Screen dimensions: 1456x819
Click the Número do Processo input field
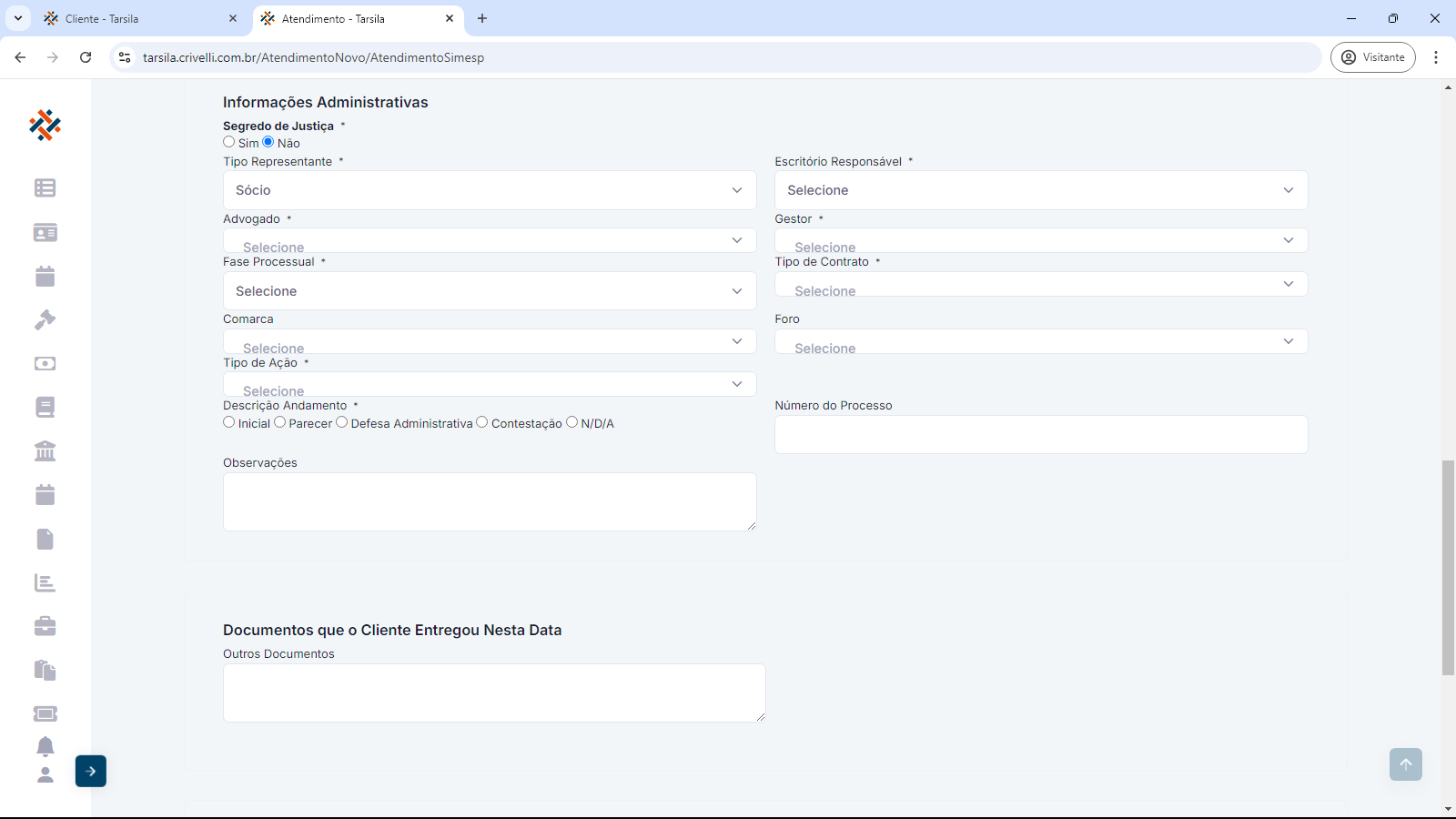pos(1041,434)
